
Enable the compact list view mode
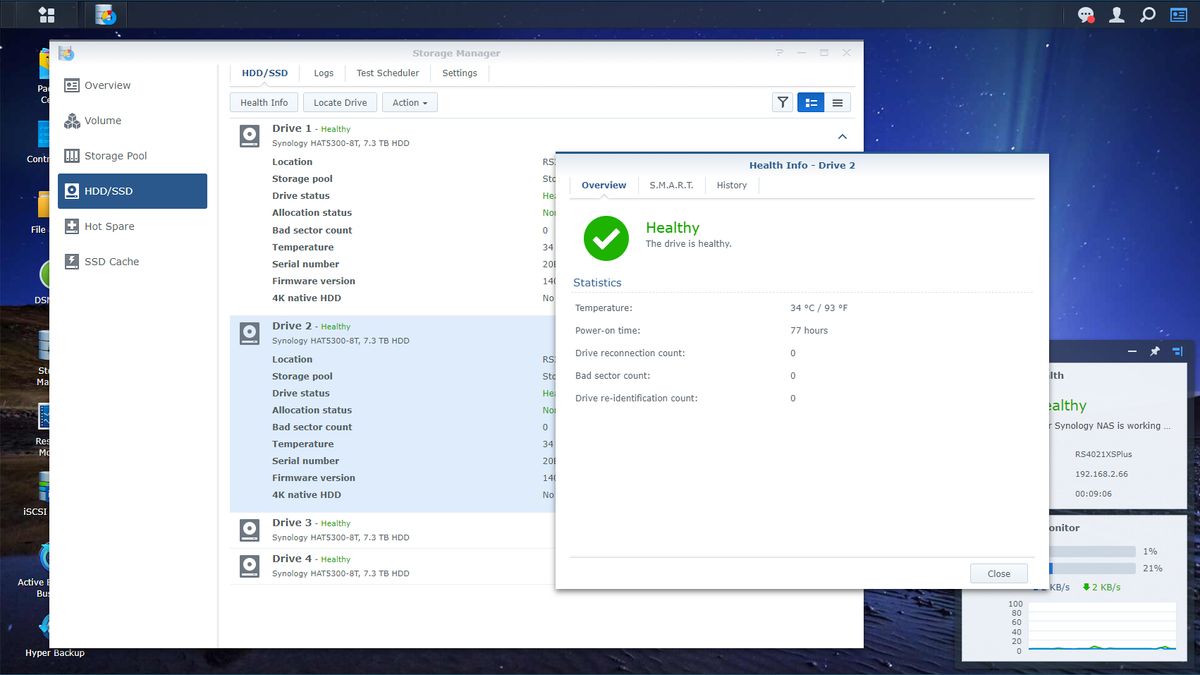pyautogui.click(x=837, y=101)
